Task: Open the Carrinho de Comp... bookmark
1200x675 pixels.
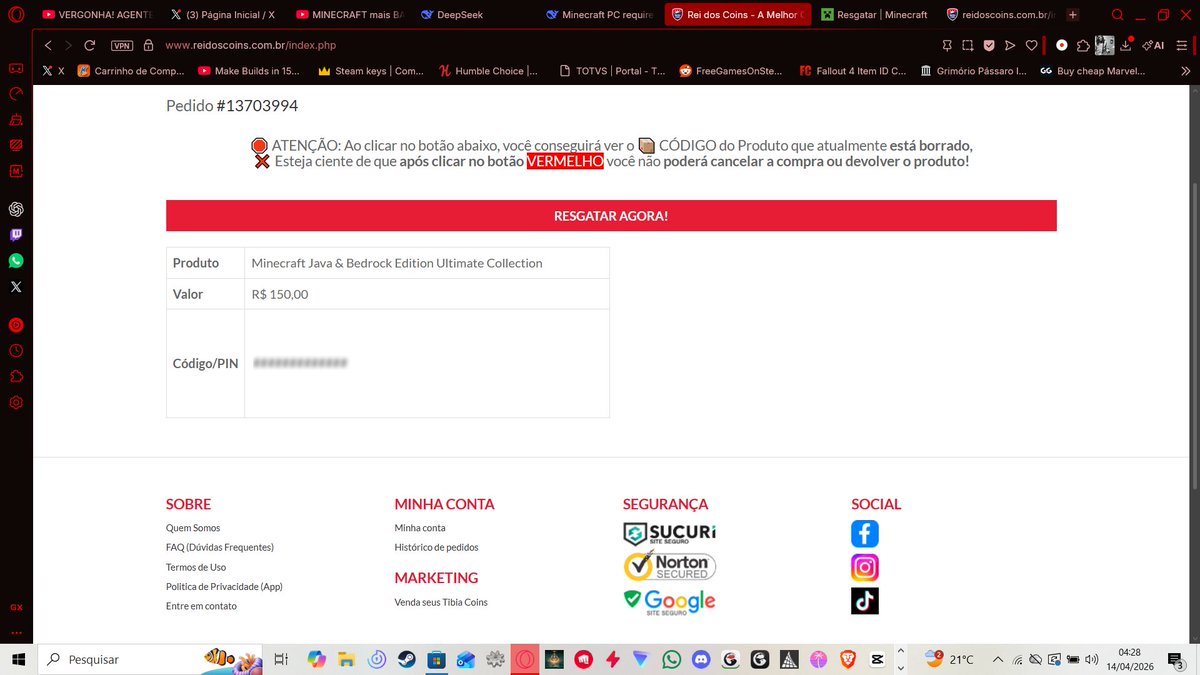Action: (x=131, y=71)
